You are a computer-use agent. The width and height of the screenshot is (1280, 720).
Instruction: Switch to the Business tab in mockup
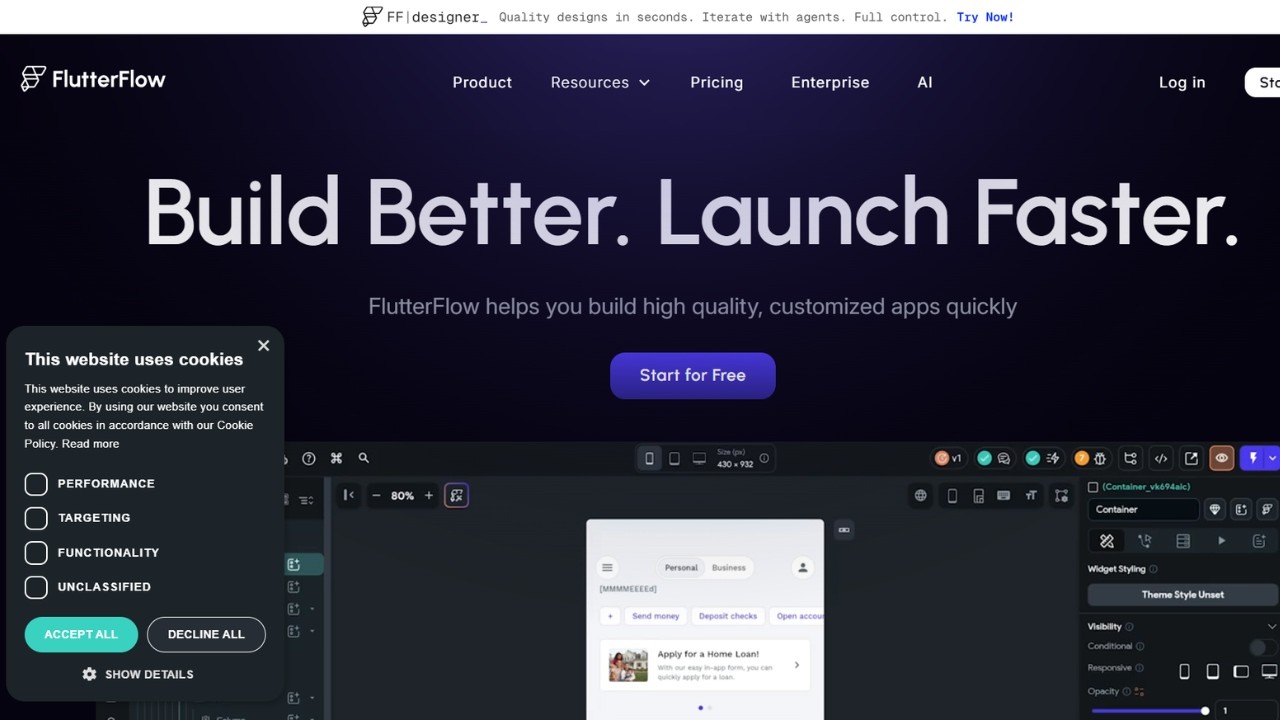(729, 567)
